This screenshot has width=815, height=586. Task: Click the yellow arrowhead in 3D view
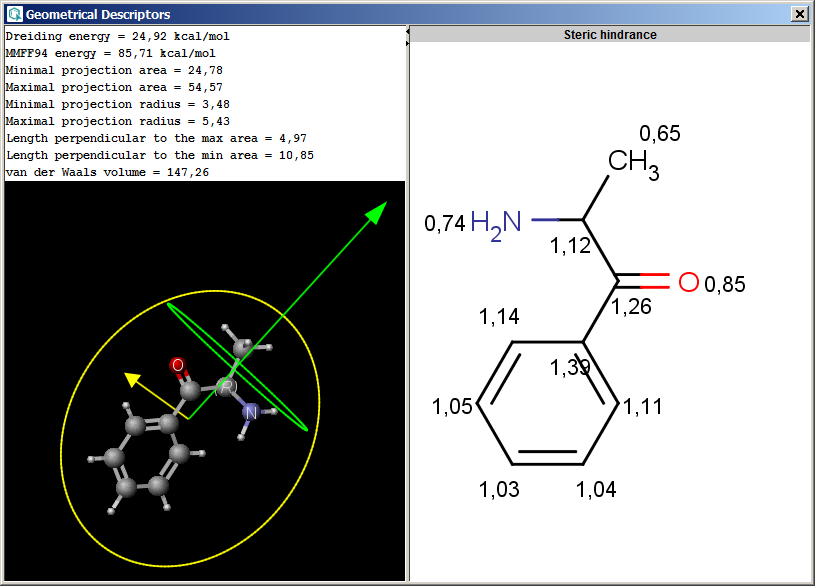132,379
